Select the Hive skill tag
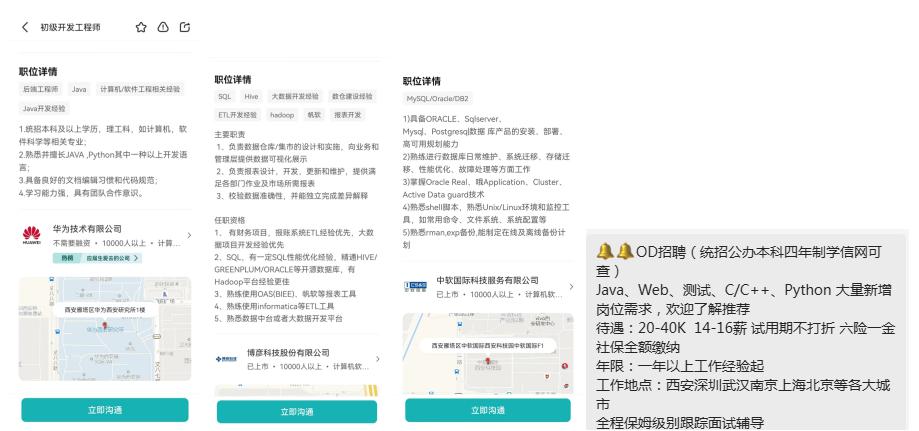The height and width of the screenshot is (431, 919). point(251,97)
